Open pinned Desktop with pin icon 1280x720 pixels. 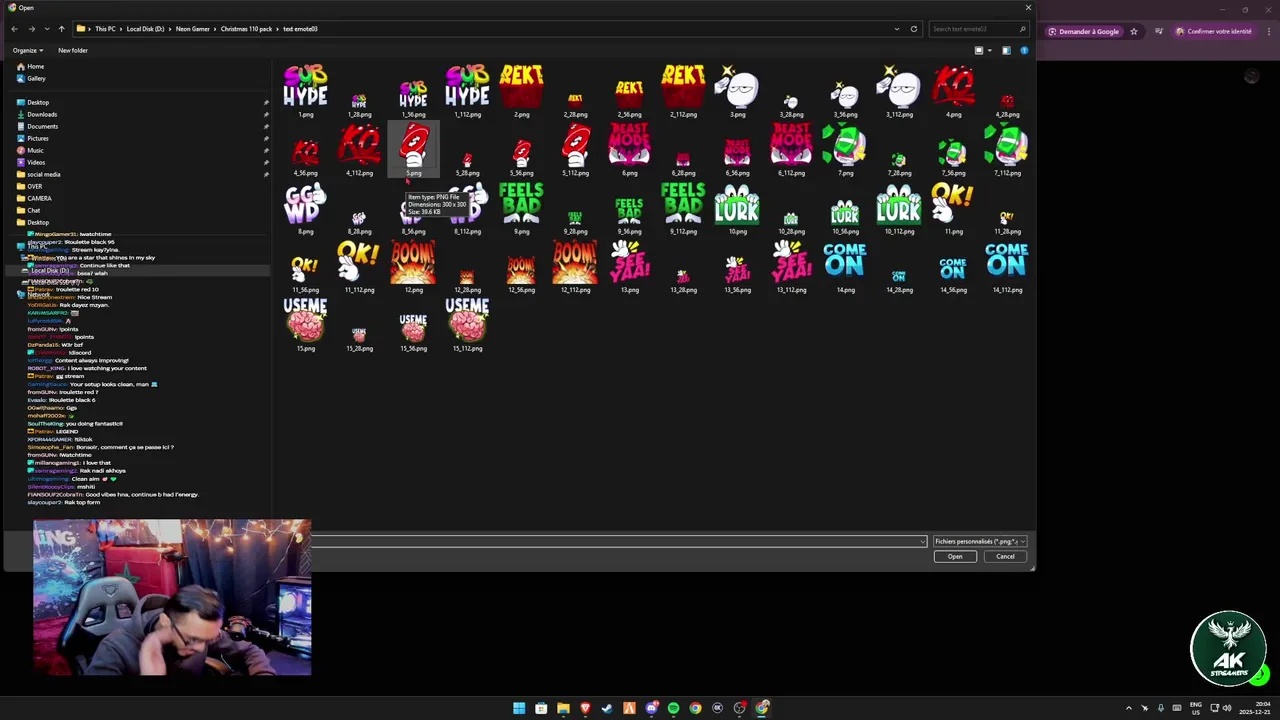coord(38,102)
